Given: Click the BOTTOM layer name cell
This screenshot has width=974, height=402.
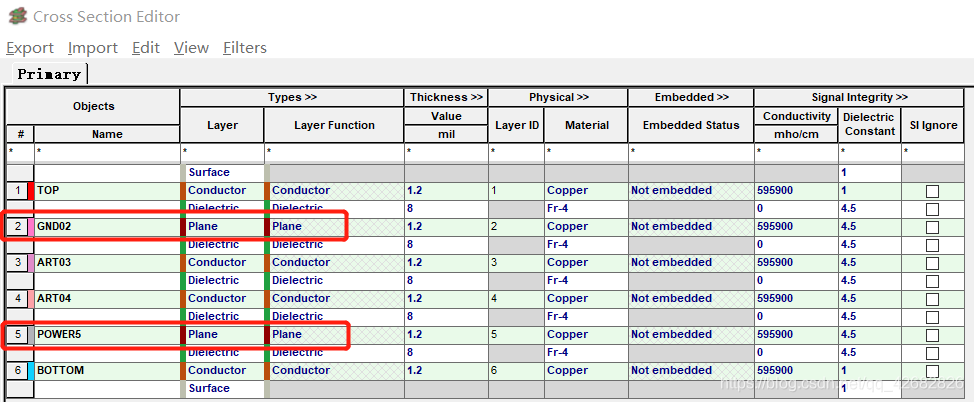Looking at the screenshot, I should [107, 370].
